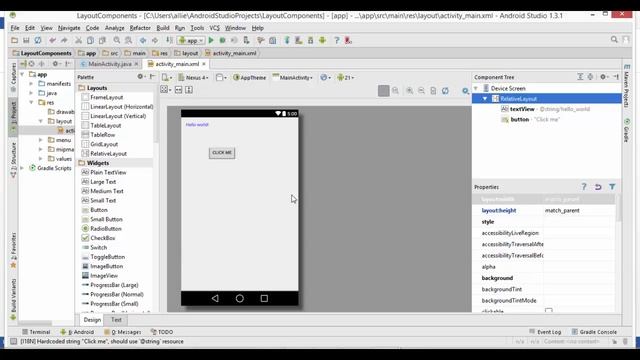Viewport: 640px width, 360px height.
Task: Open the Analyze menu
Action: [114, 28]
